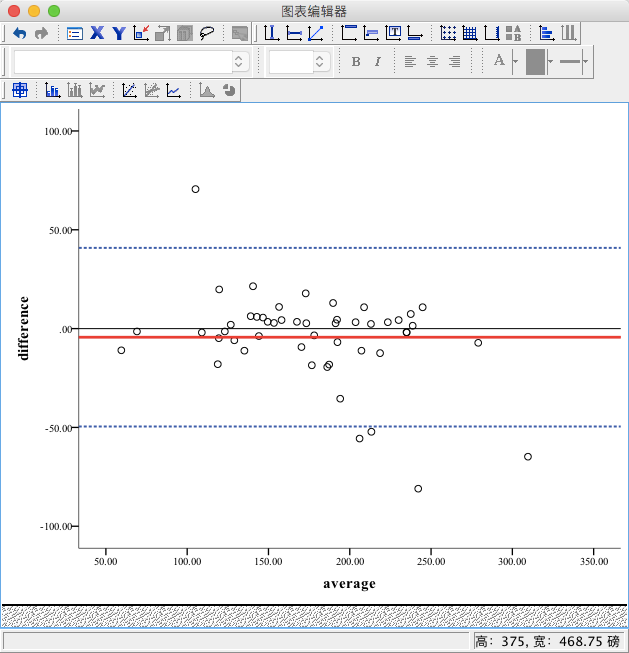The height and width of the screenshot is (653, 629).
Task: Click the "-100.00" Y-axis tick label
Action: click(56, 527)
